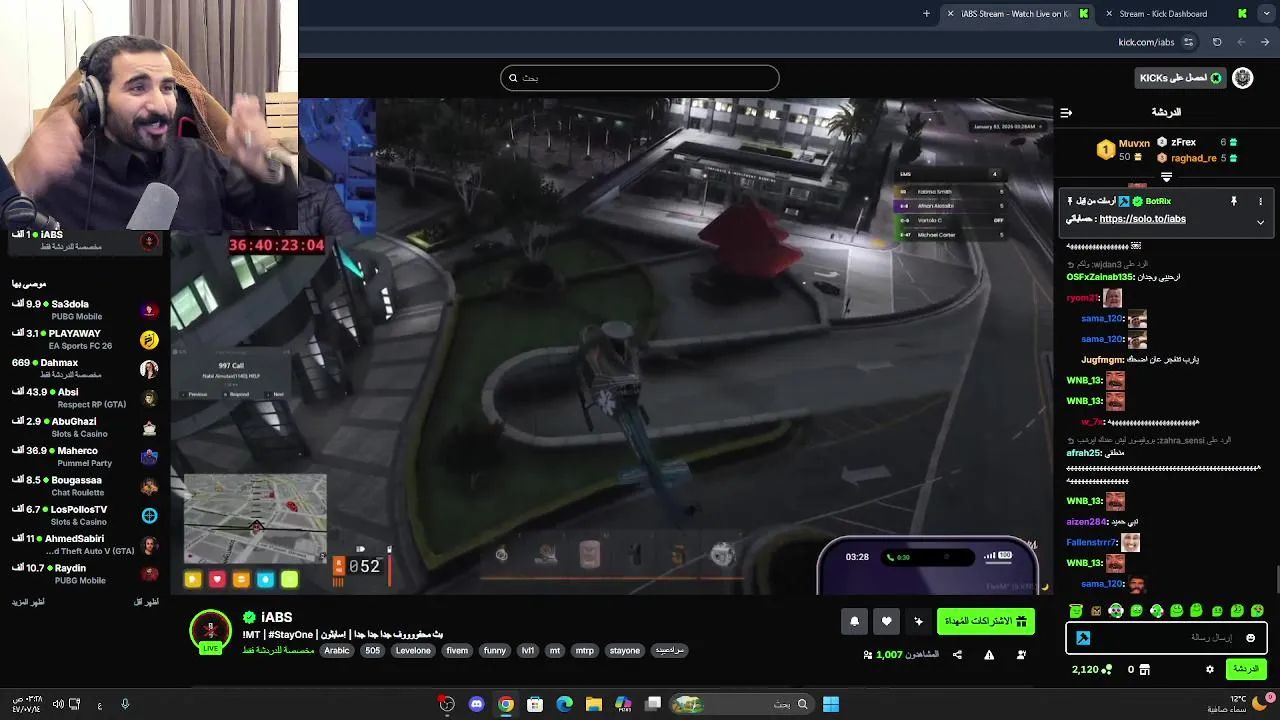Click the hammer badge in message box
This screenshot has width=1280, height=720.
[x=1083, y=638]
